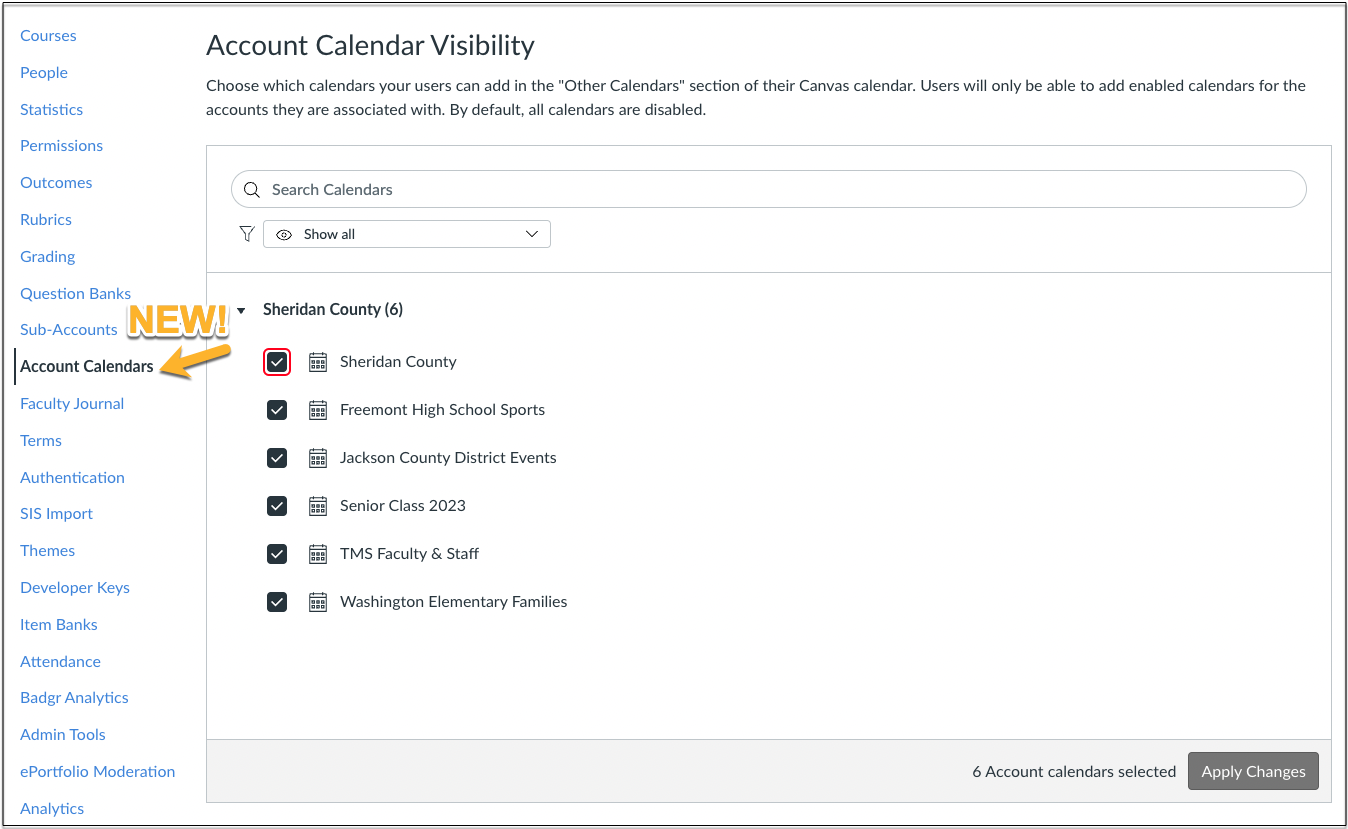Uncheck the Sheridan County calendar checkbox

tap(277, 362)
